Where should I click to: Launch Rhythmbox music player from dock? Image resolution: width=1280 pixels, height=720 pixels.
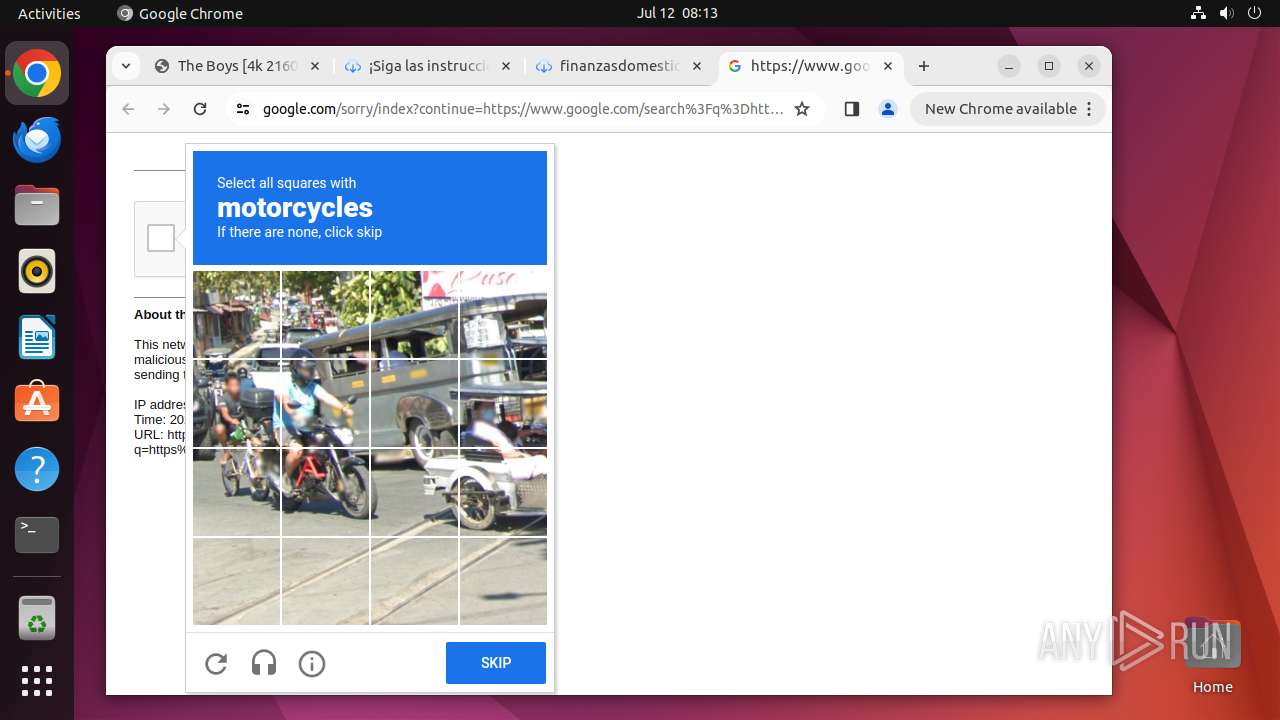37,271
